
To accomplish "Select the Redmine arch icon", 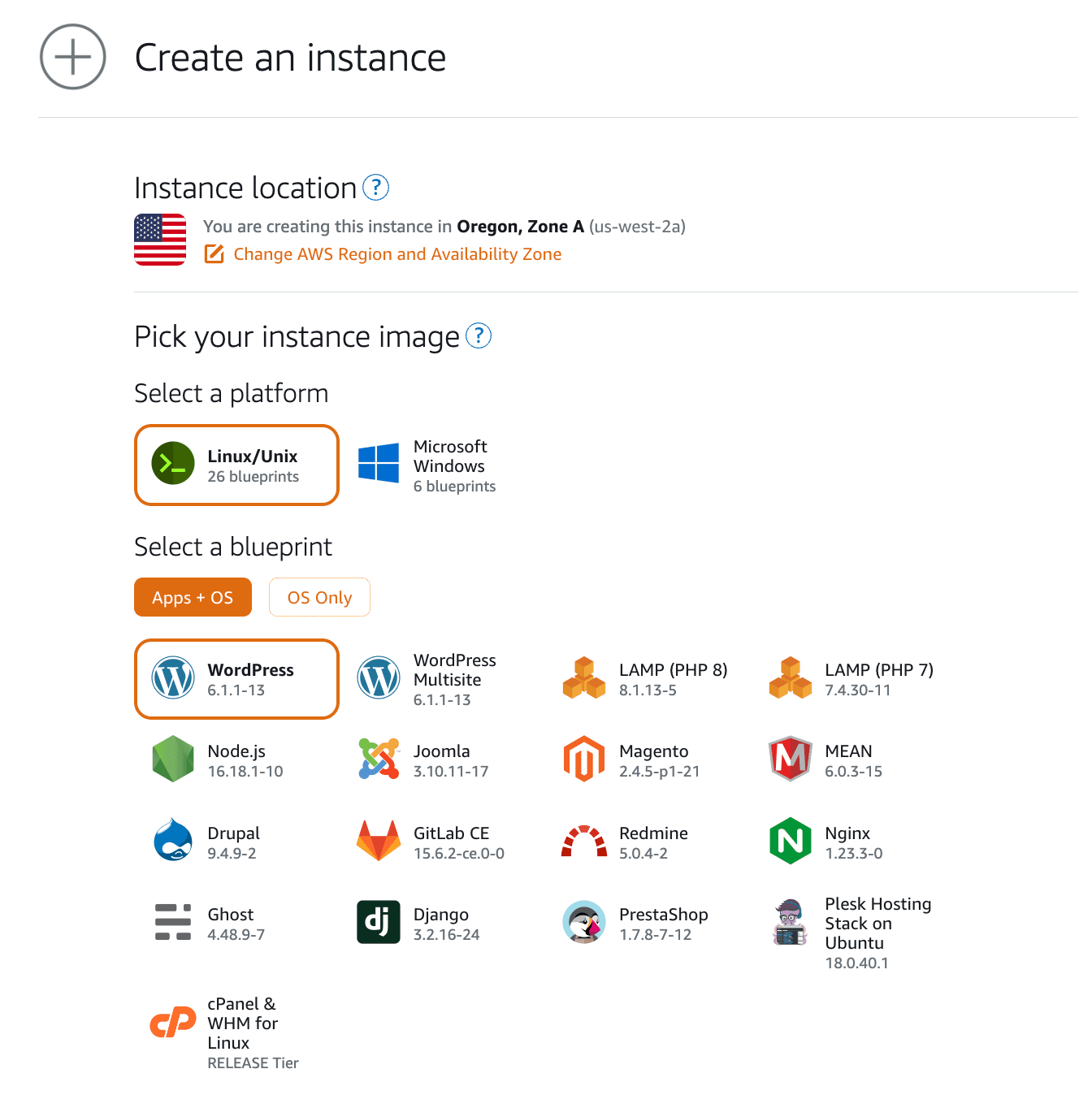I will (584, 842).
